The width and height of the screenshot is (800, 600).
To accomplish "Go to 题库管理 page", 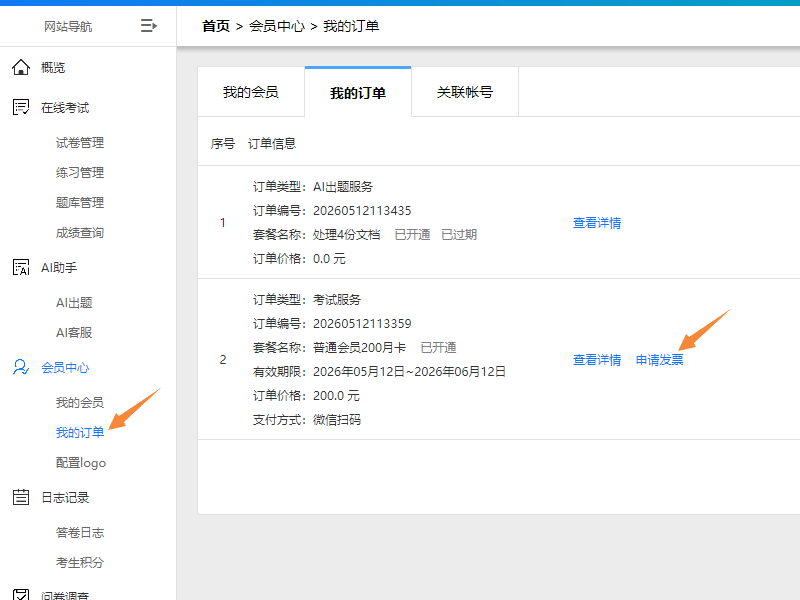I will pos(80,203).
